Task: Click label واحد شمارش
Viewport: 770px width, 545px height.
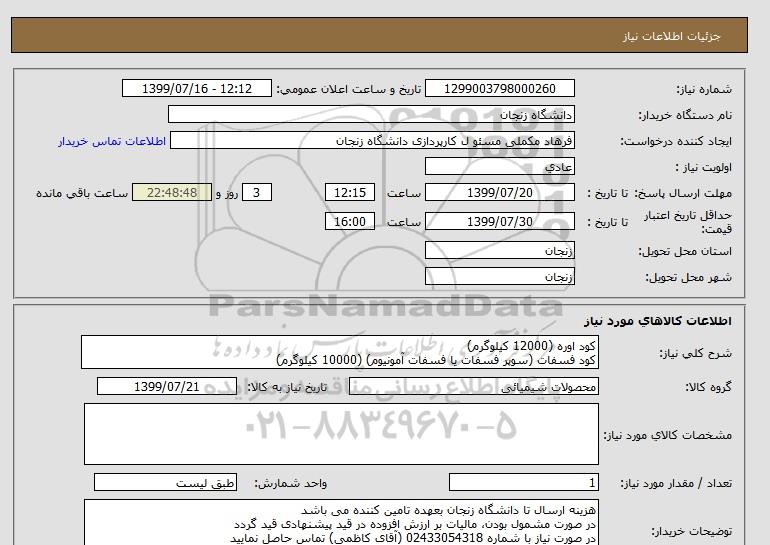Action: tap(291, 483)
